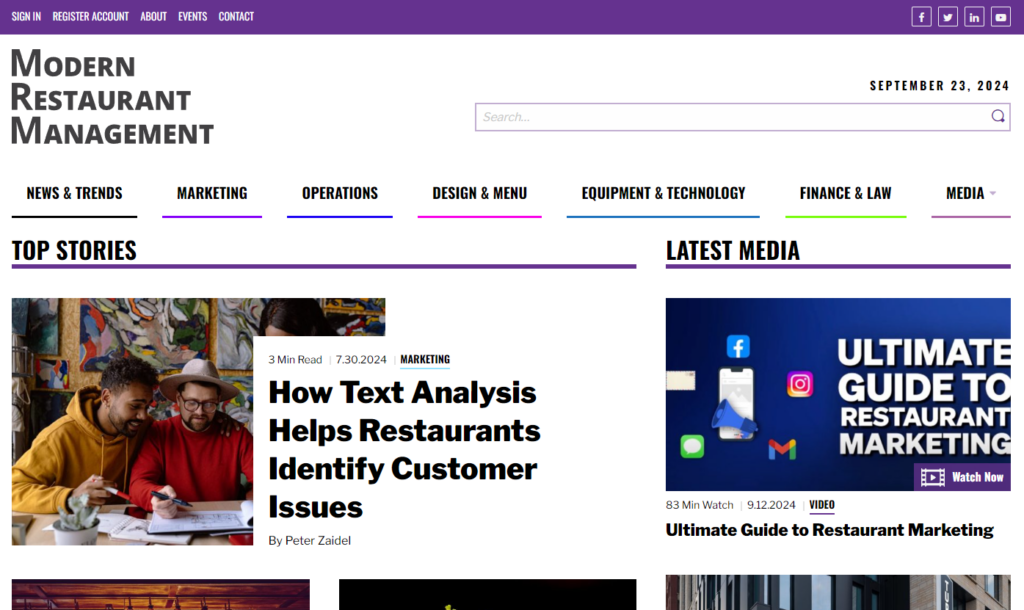Read the How Text Analysis article headline
The image size is (1024, 610).
[x=404, y=449]
